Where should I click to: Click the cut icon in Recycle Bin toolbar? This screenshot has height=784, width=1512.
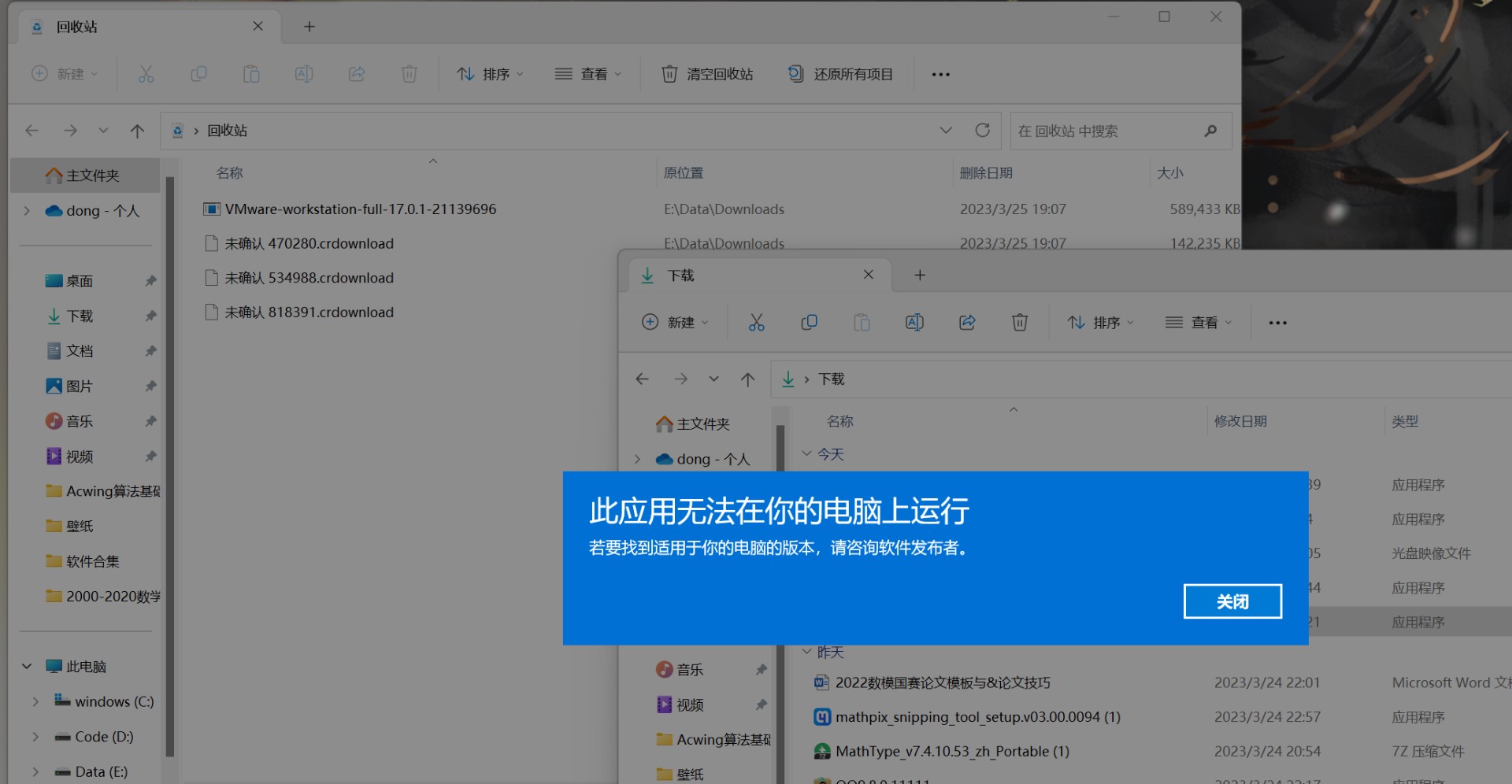tap(146, 74)
